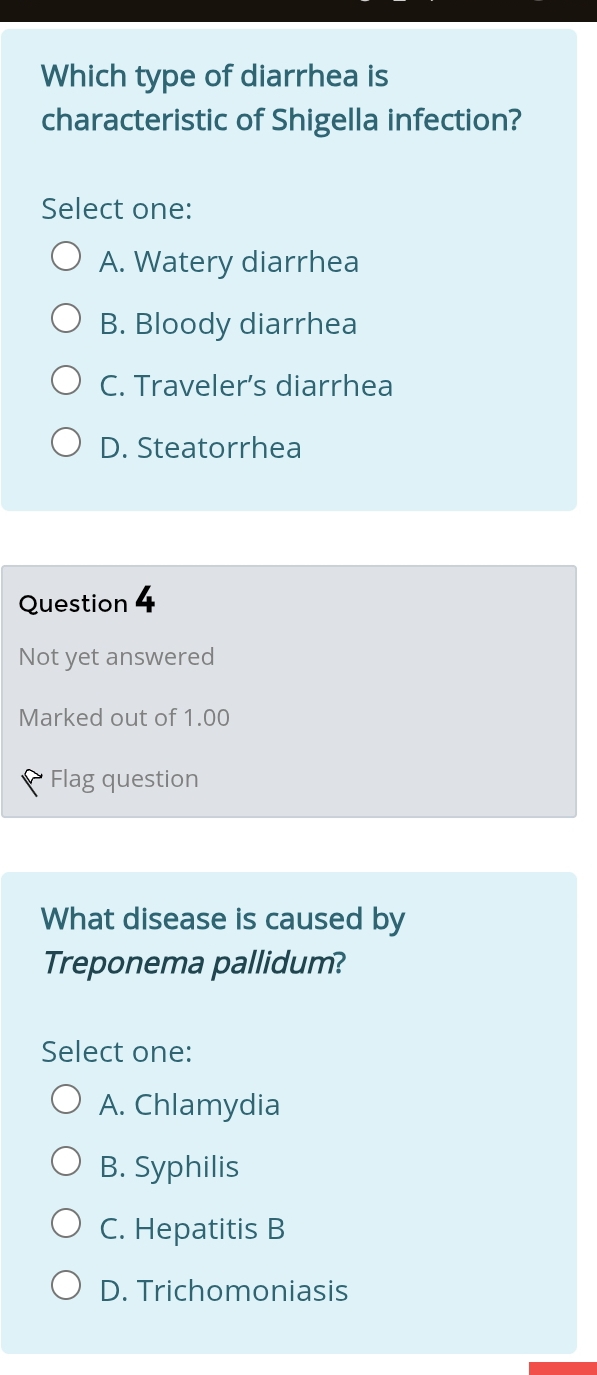Select answer A. Watery diarrhea
This screenshot has width=597, height=1375.
point(65,256)
